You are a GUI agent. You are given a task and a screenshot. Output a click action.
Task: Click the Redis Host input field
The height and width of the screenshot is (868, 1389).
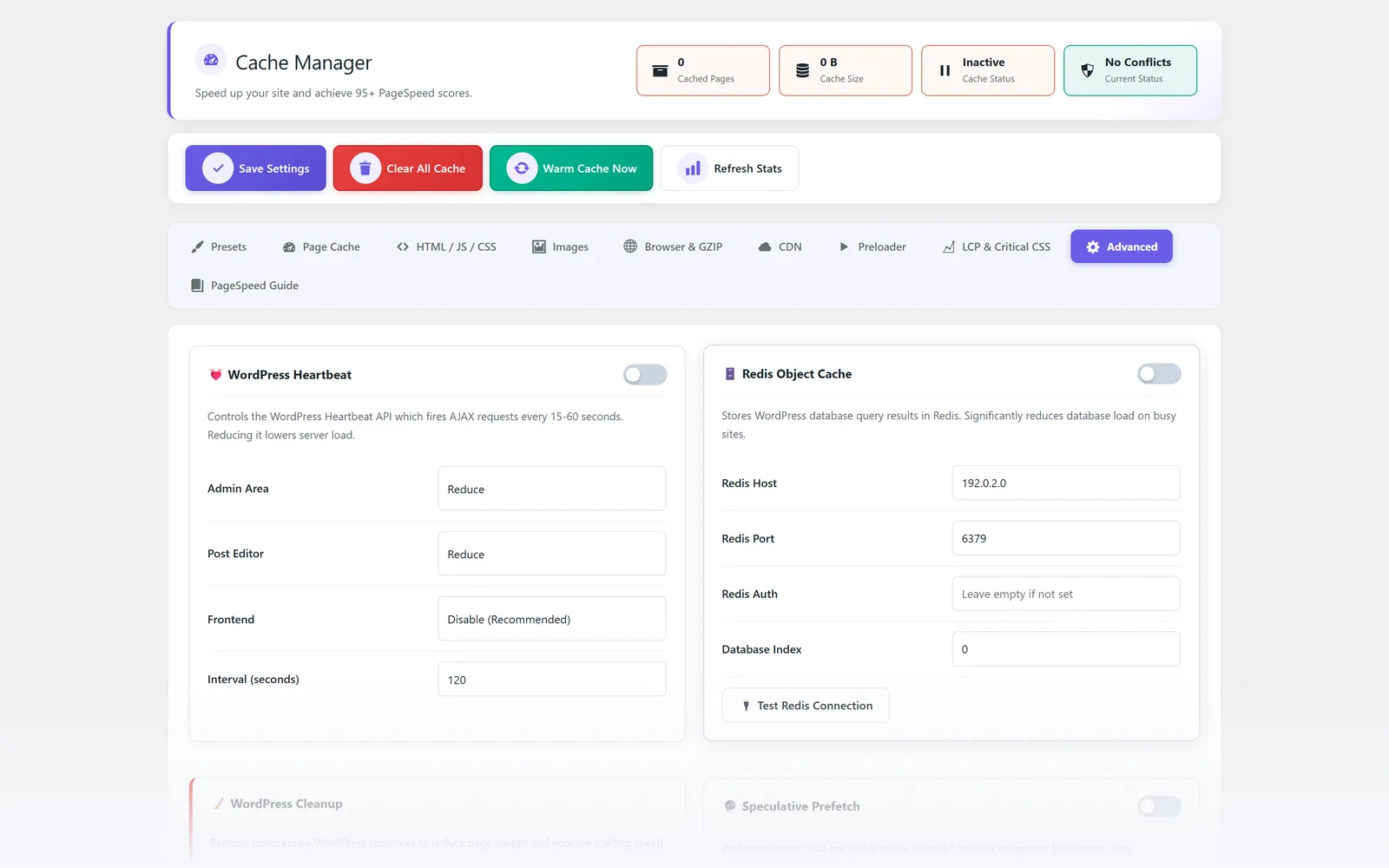[1066, 483]
